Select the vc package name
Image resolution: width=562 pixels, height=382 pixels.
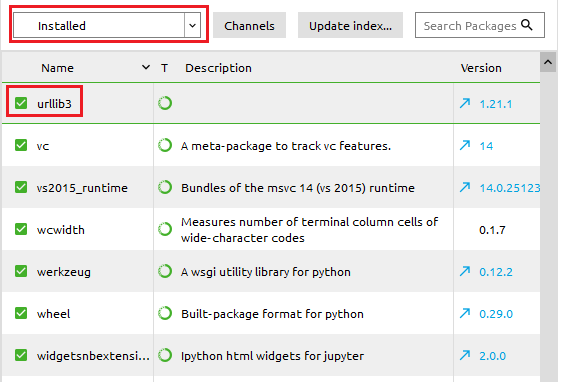coord(43,146)
